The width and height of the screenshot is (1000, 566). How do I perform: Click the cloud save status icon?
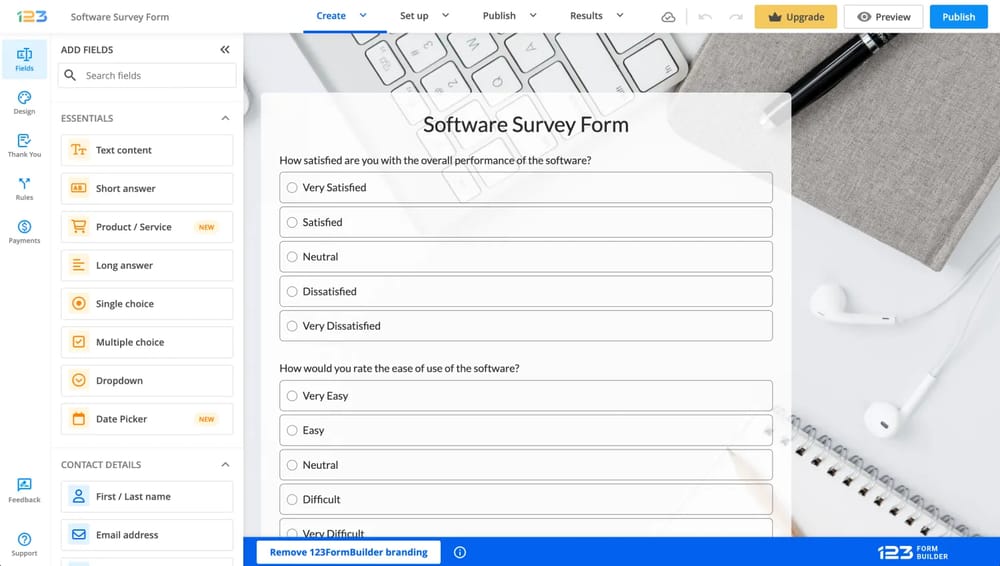coord(668,17)
